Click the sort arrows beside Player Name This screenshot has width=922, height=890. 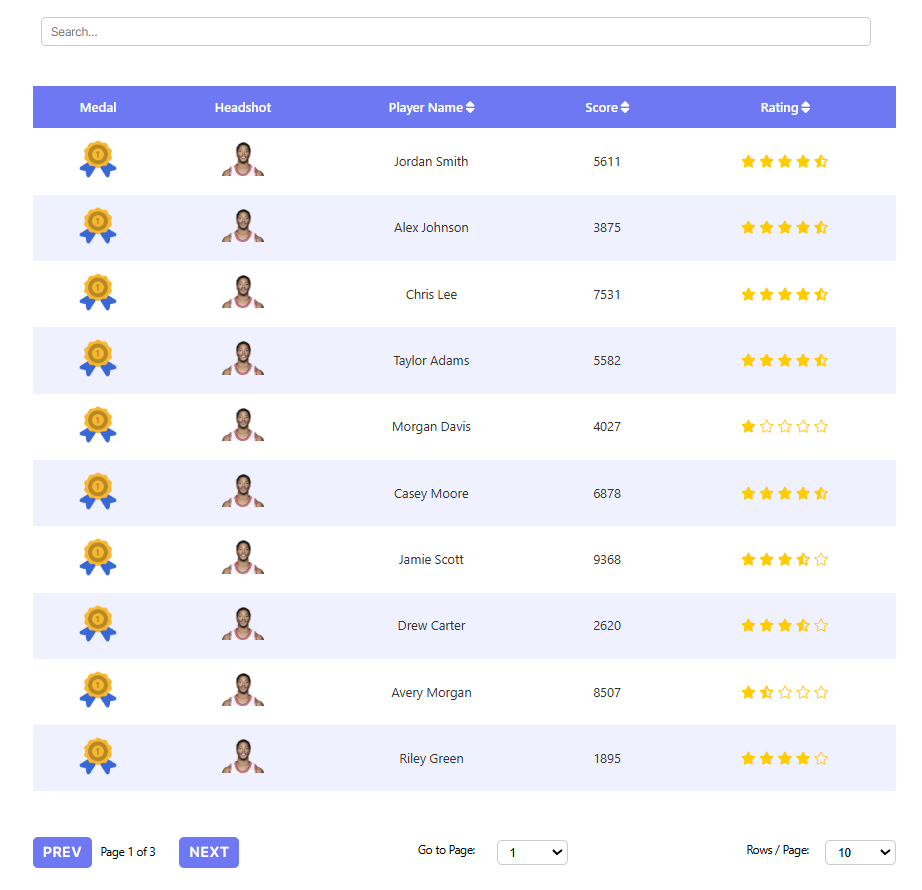click(x=470, y=108)
